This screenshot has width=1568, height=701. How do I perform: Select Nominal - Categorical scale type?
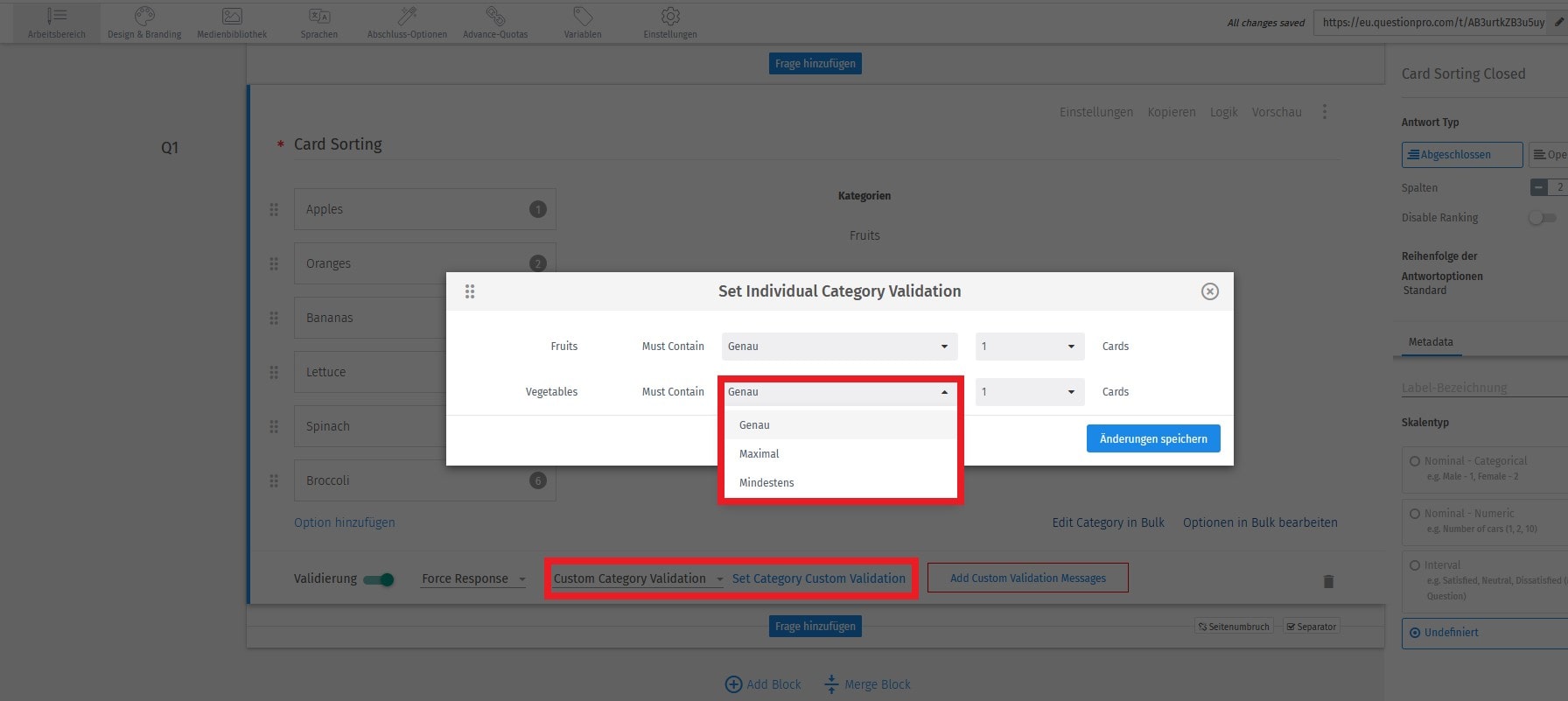1415,461
